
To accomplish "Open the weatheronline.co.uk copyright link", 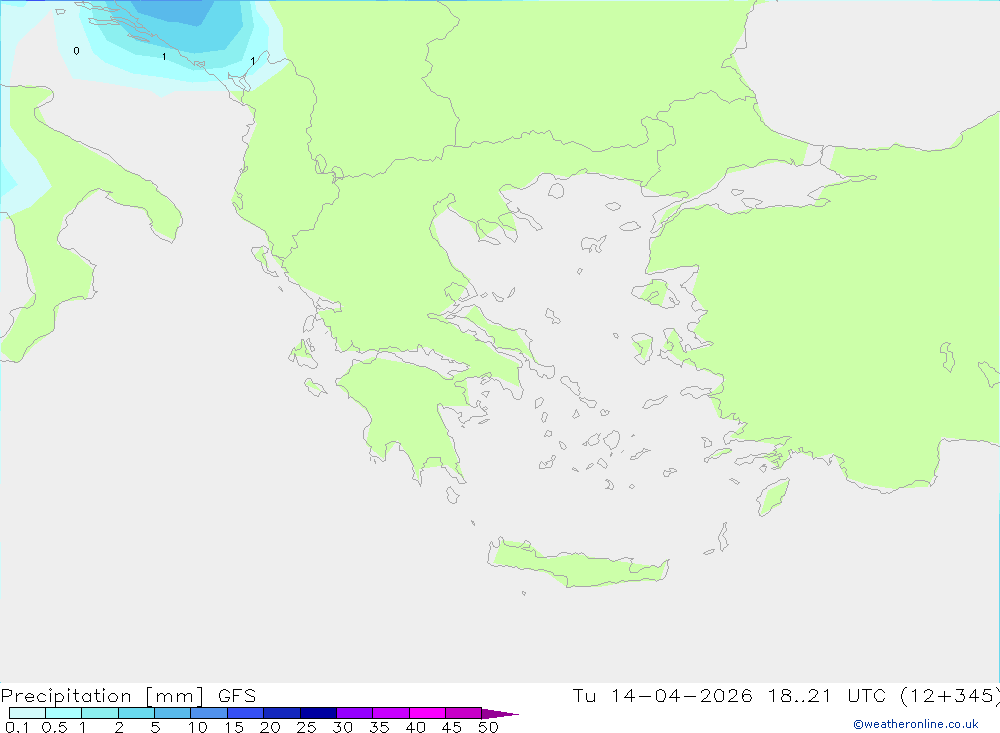I will [915, 724].
